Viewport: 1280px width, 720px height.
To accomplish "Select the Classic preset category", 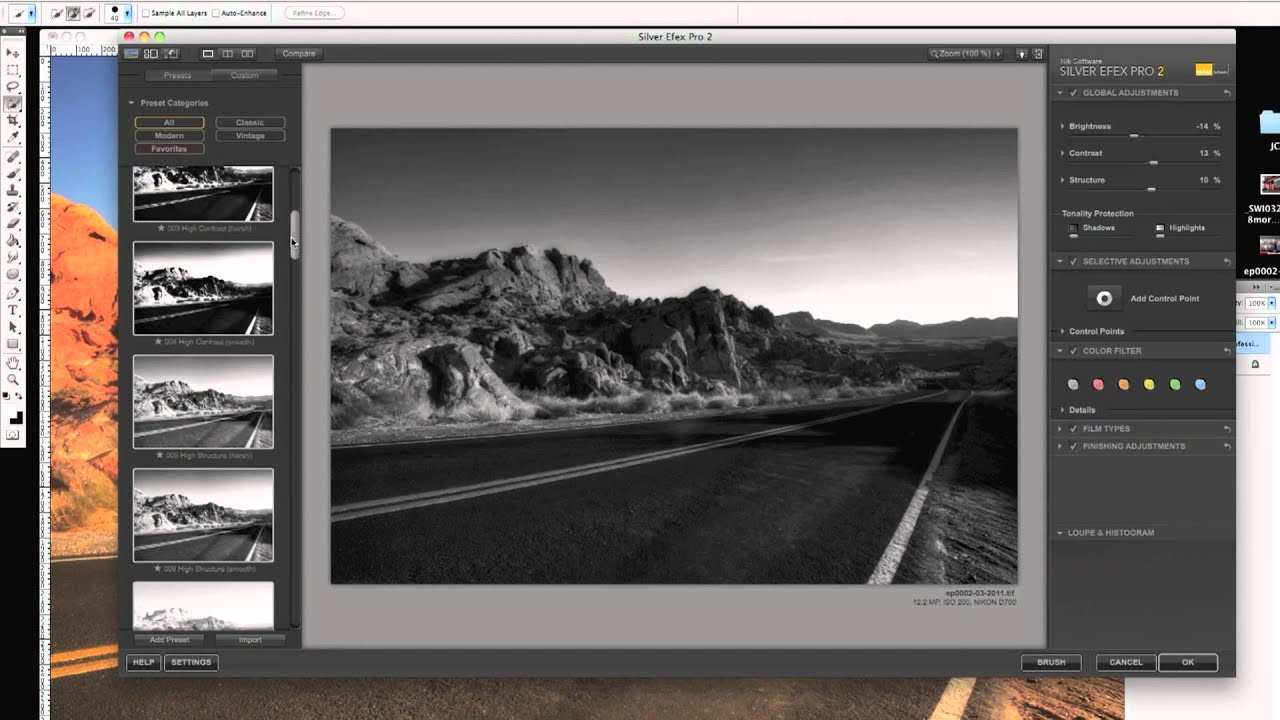I will pyautogui.click(x=250, y=123).
